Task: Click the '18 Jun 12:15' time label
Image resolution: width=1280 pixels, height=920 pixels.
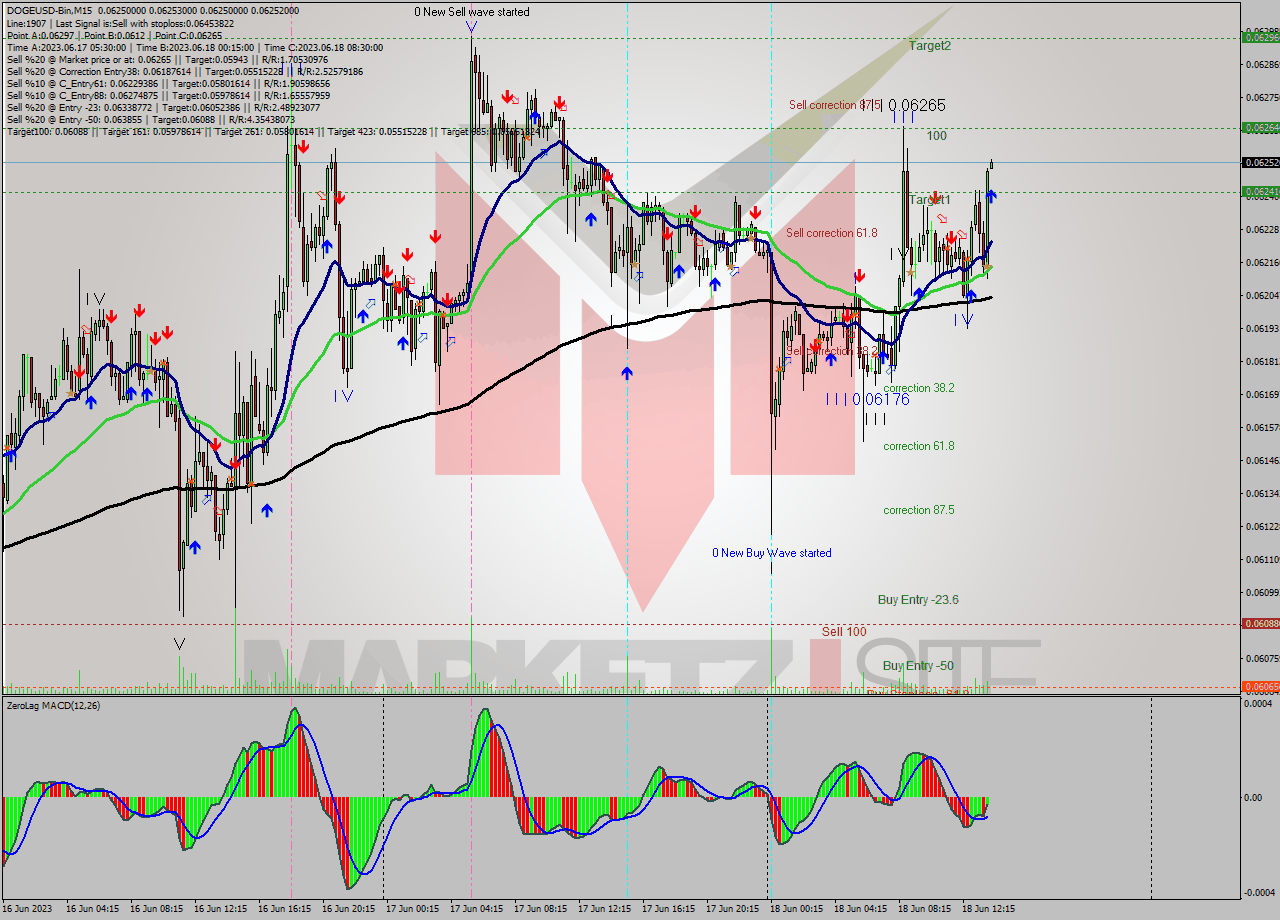Action: 989,909
